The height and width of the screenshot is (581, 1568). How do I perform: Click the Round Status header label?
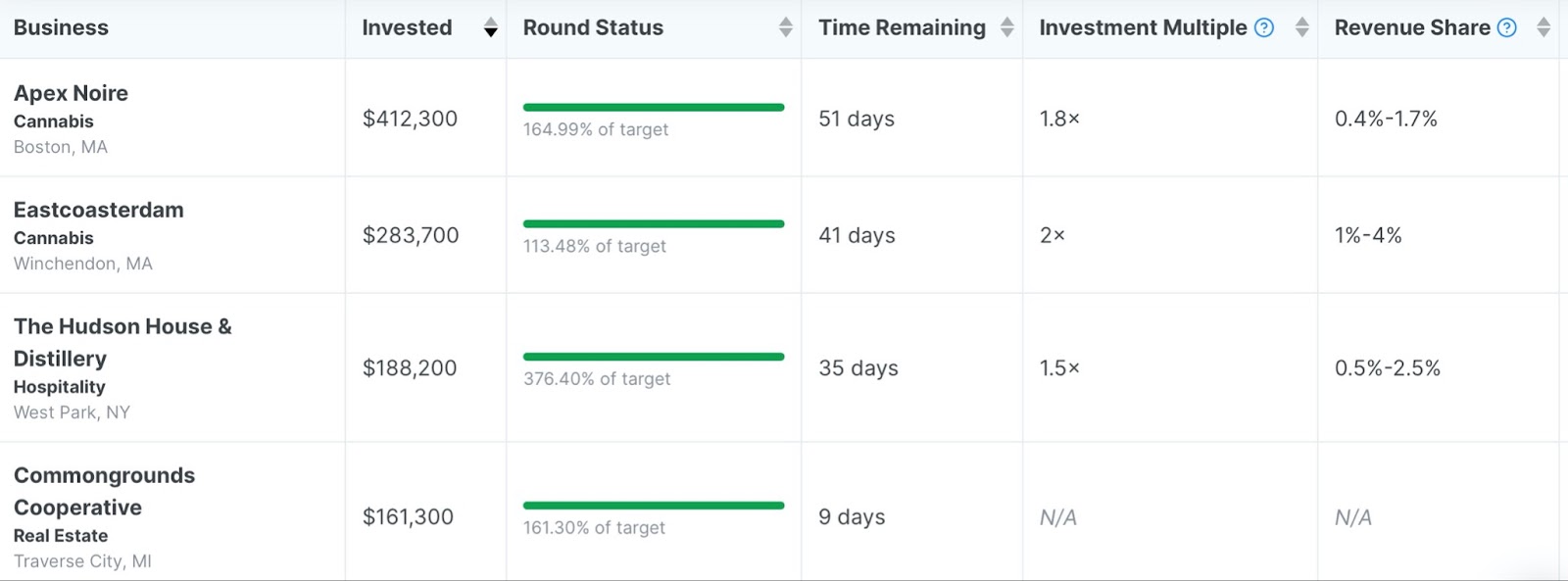(x=593, y=27)
